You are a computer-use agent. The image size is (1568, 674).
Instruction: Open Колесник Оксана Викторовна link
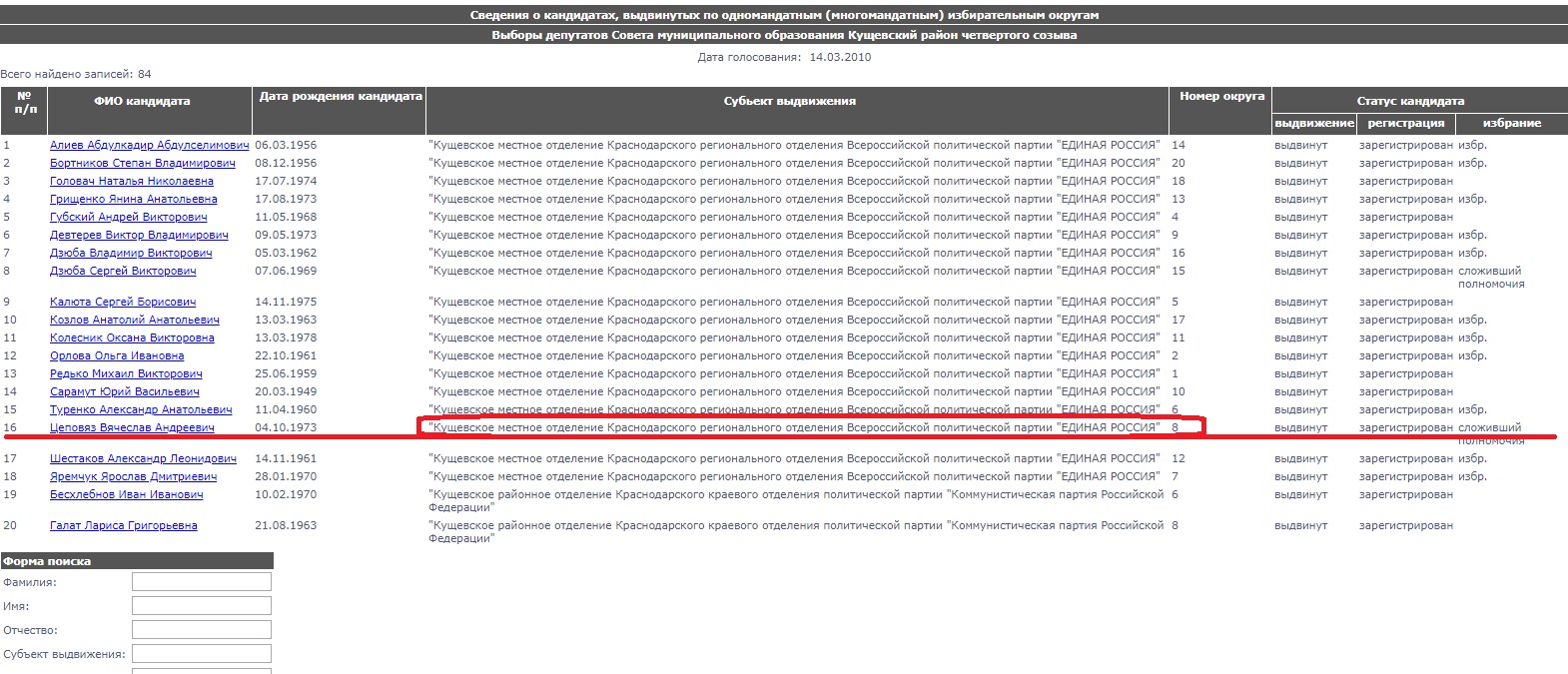pyautogui.click(x=132, y=337)
